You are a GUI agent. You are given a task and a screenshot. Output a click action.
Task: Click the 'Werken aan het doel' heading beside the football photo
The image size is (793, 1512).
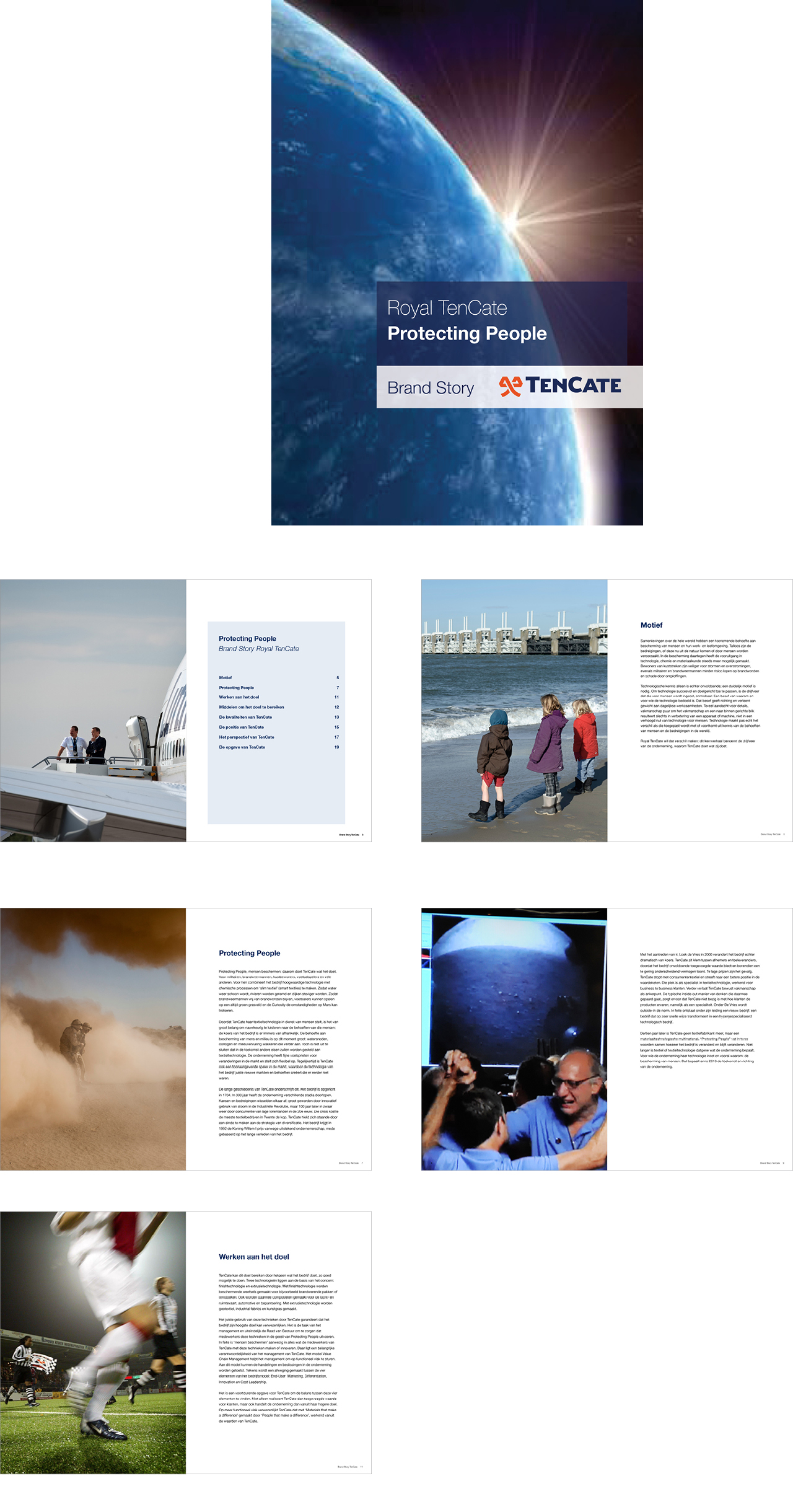(x=254, y=1257)
